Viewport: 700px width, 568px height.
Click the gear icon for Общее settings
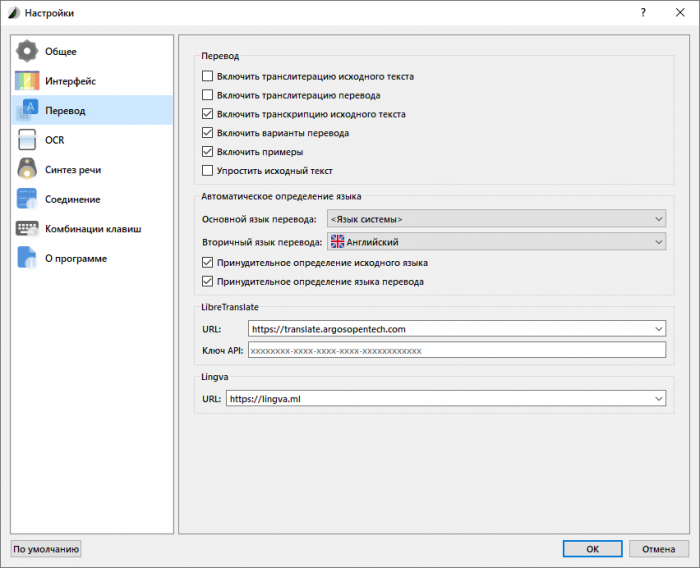pyautogui.click(x=28, y=52)
